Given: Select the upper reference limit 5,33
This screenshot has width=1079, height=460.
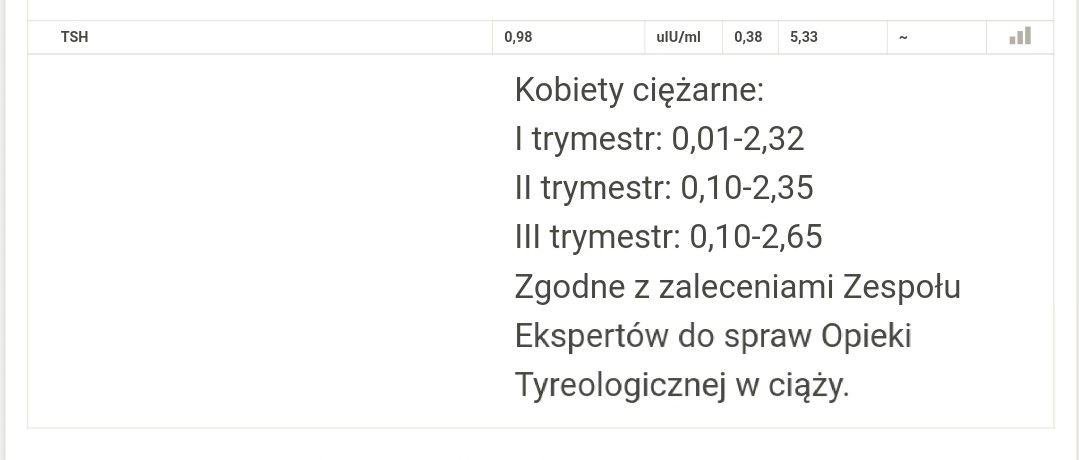Looking at the screenshot, I should point(804,38).
